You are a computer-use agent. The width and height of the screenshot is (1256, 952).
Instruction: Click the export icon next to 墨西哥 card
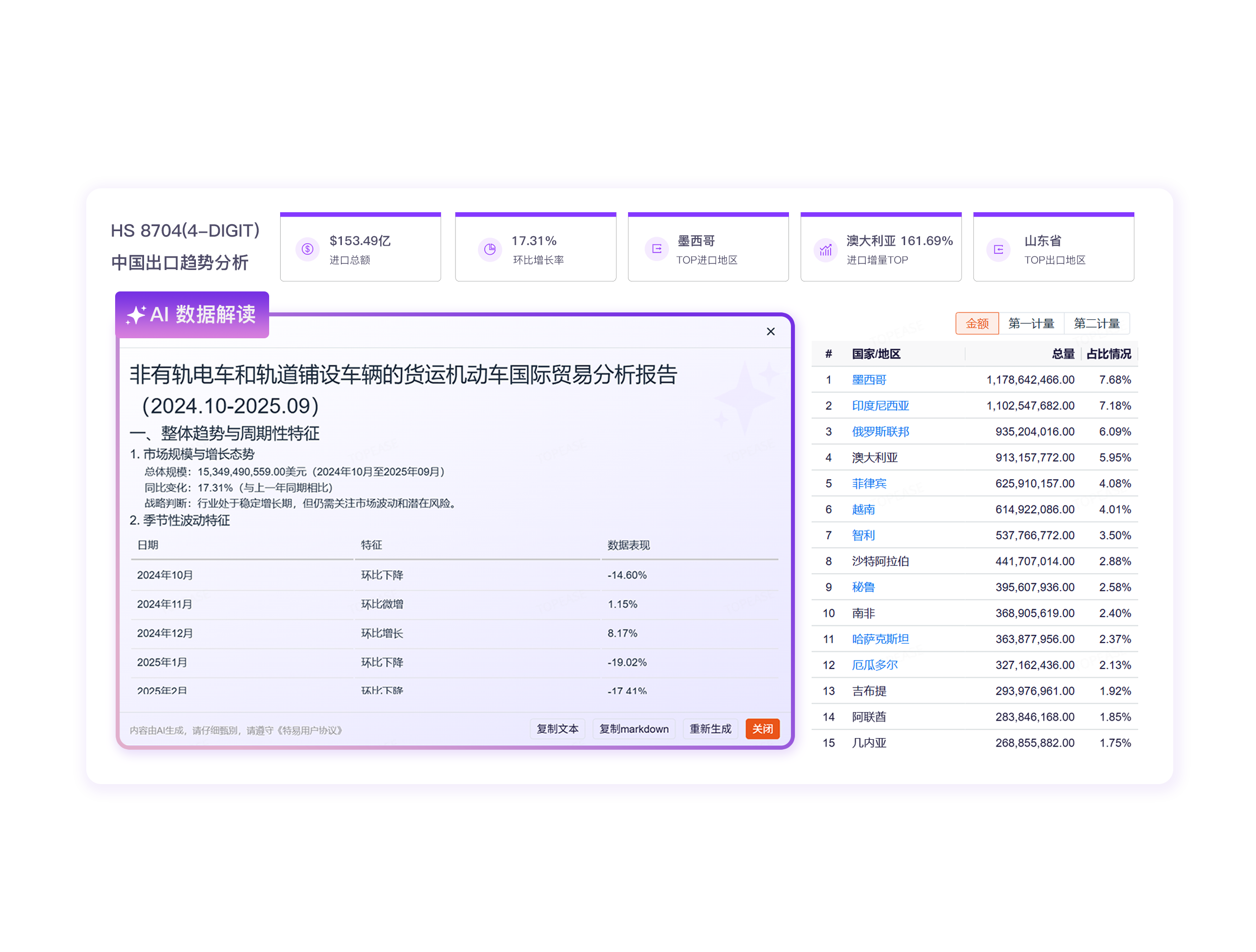click(657, 249)
